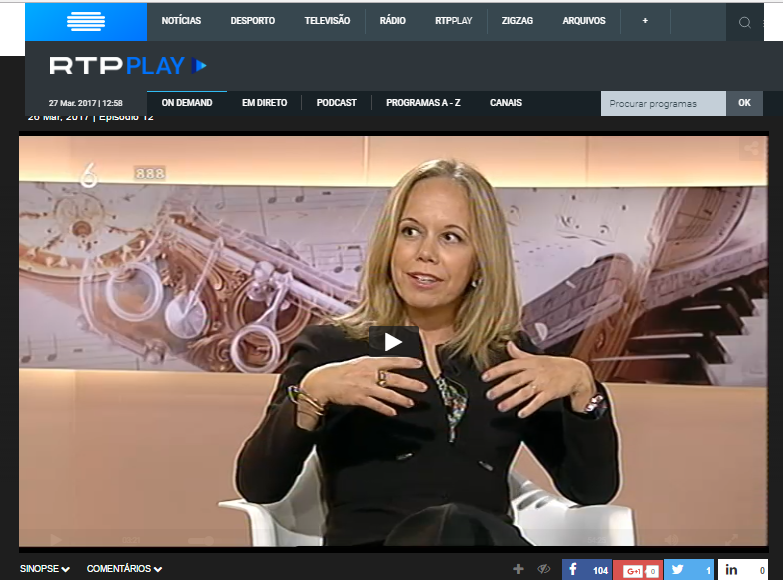Focus the Procurar programas search field
The image size is (783, 580).
coord(663,103)
